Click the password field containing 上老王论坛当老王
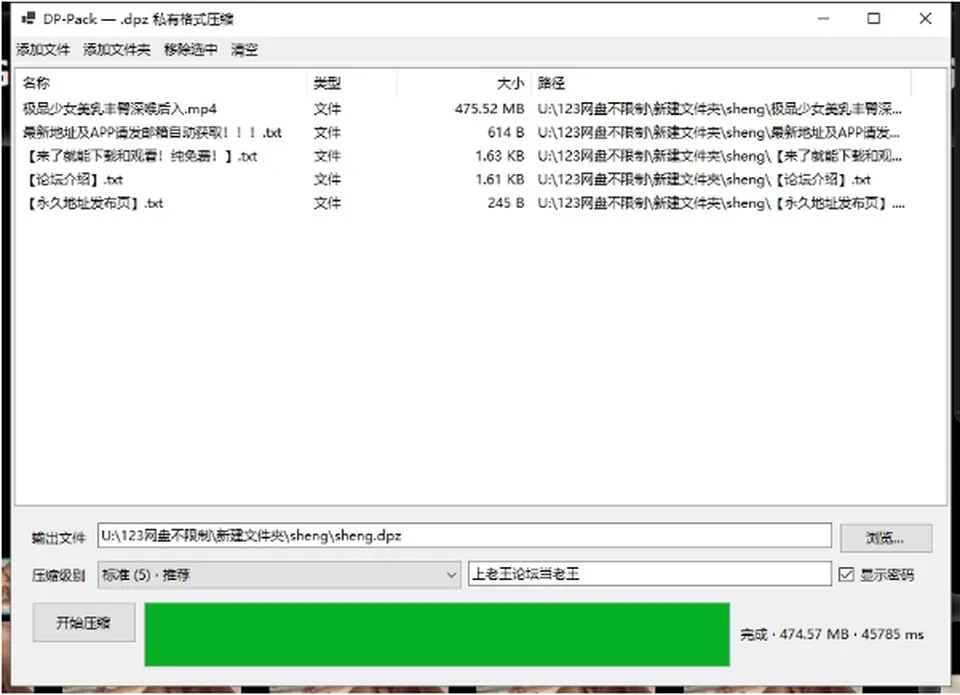This screenshot has height=695, width=960. [x=650, y=574]
